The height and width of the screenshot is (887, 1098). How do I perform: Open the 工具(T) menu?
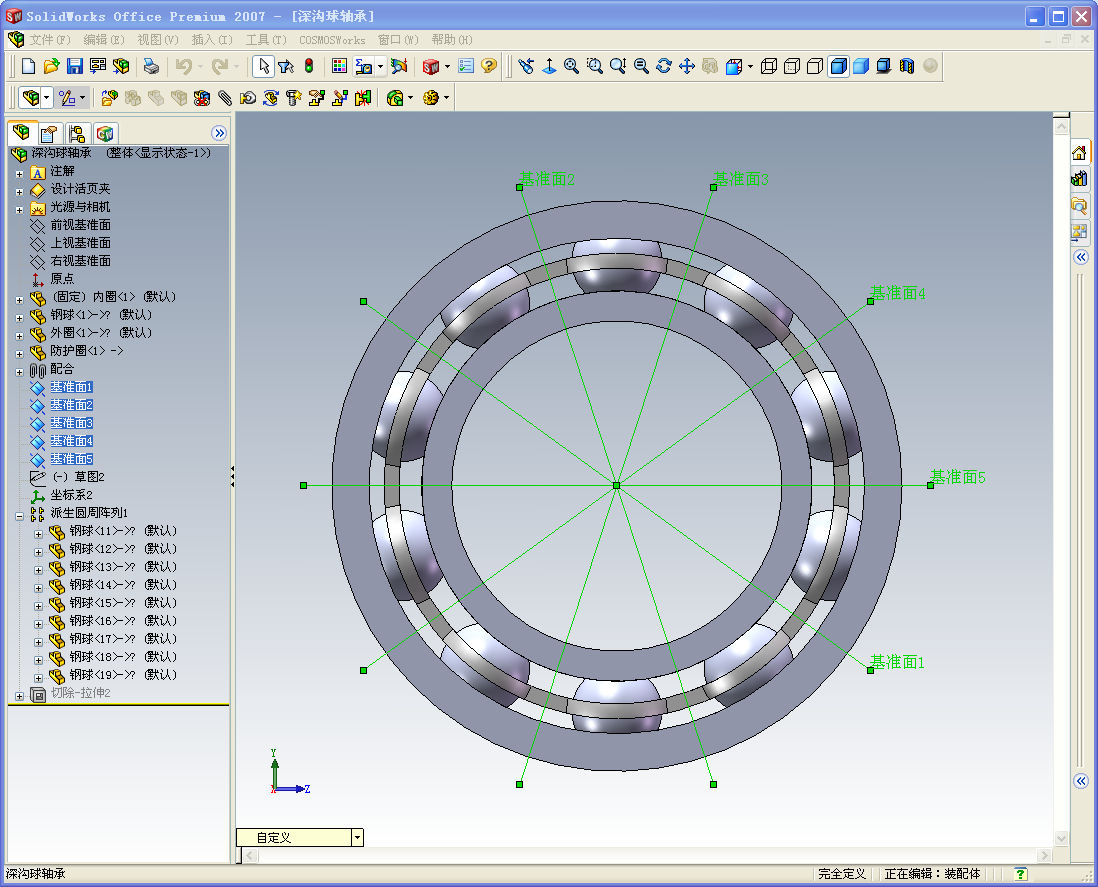267,40
